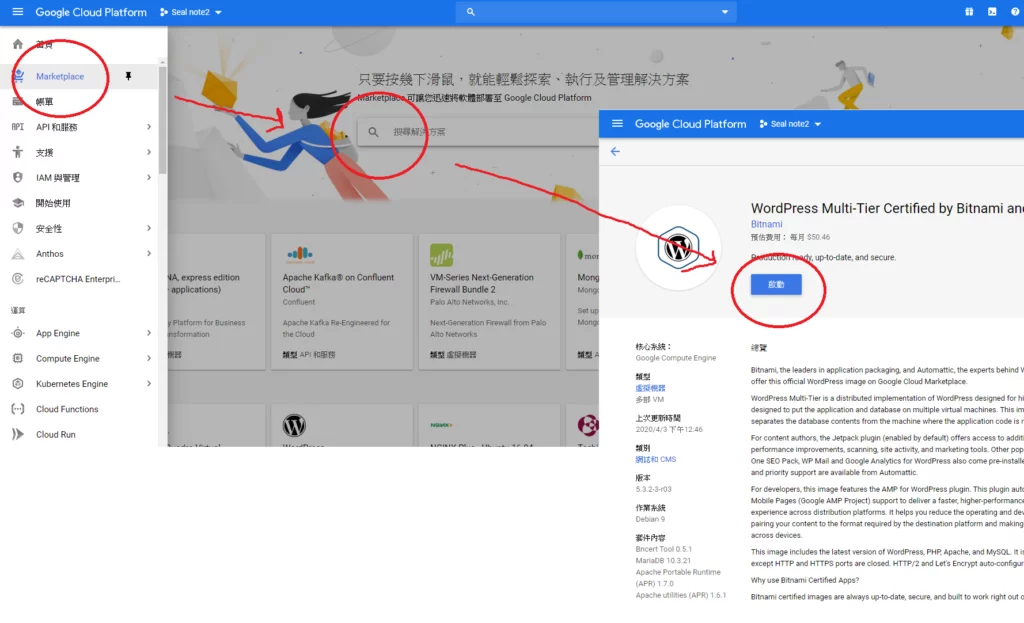Click the Cloud Run icon
The image size is (1024, 623).
[x=18, y=434]
